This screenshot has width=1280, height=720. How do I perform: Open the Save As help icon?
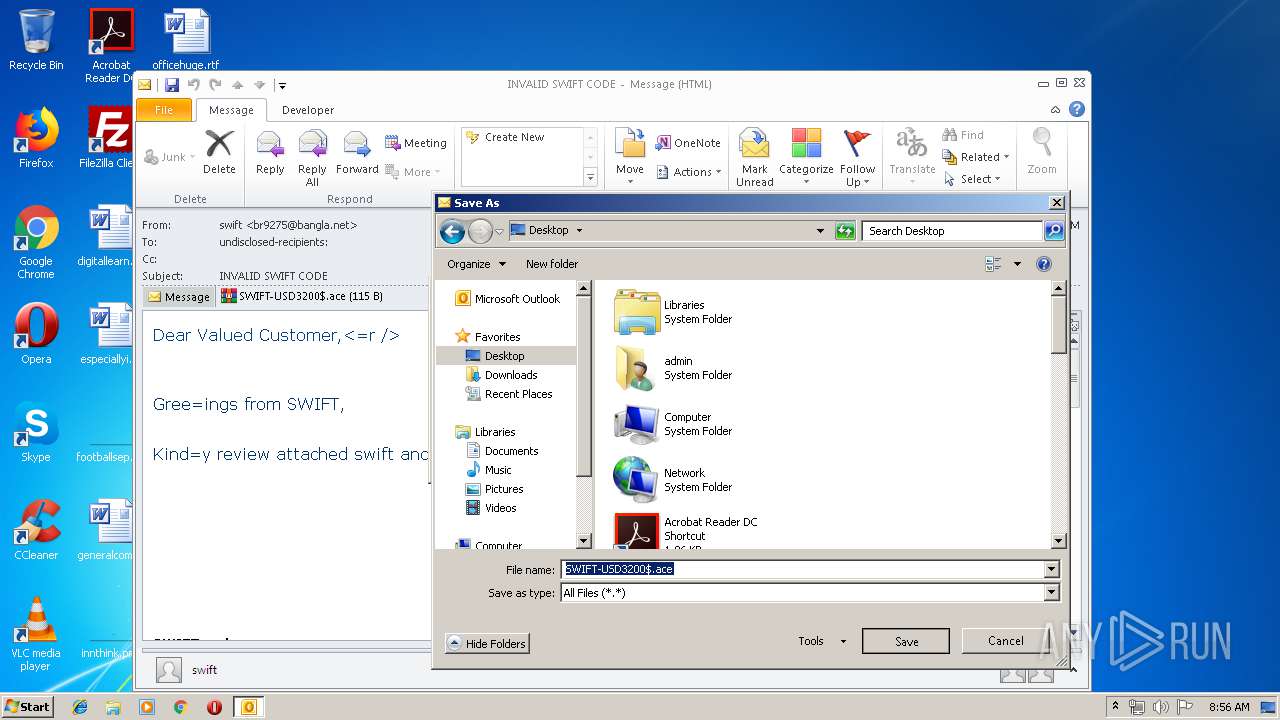(1044, 264)
